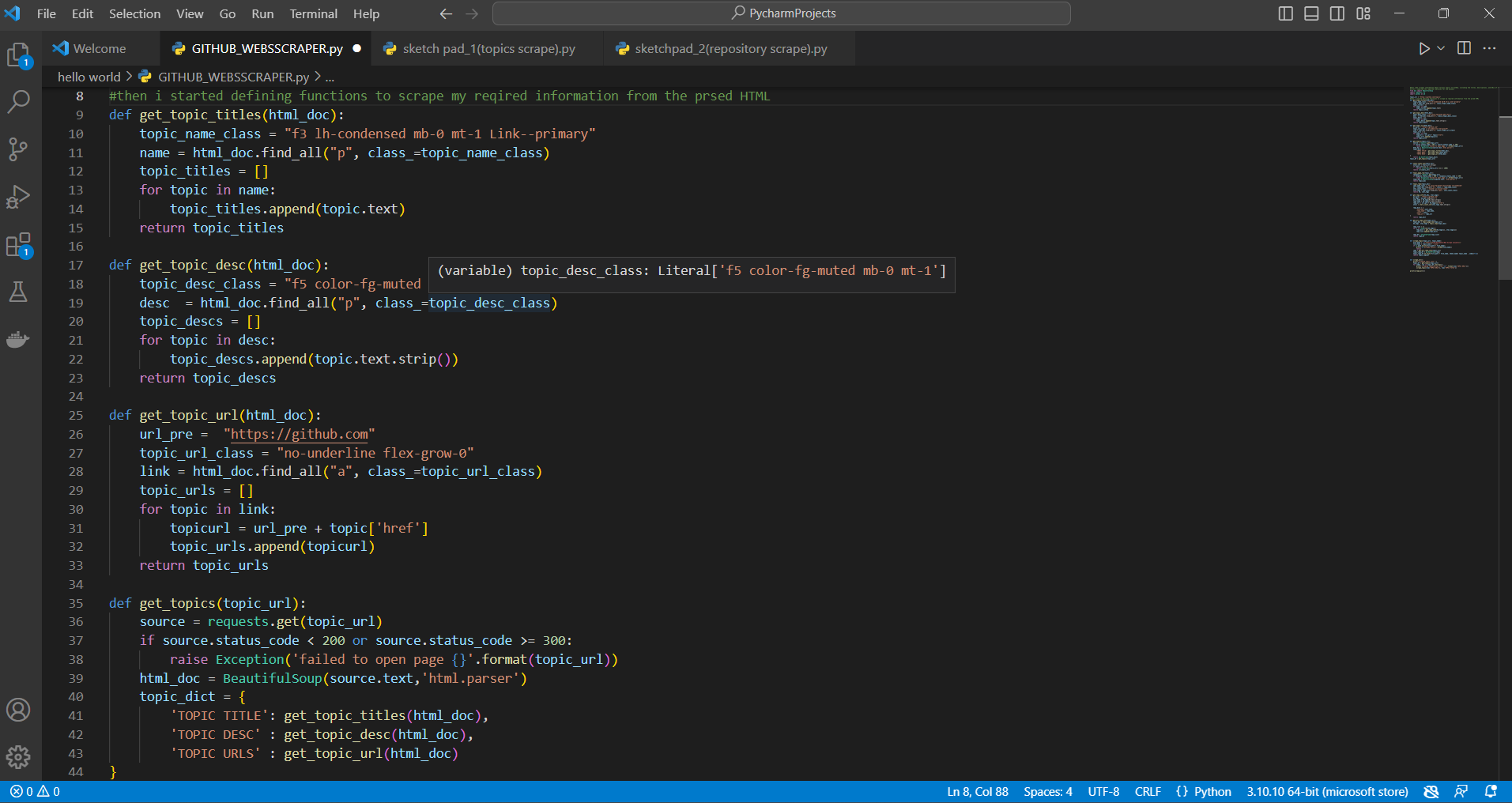
Task: Toggle the Panel layout button
Action: coord(1311,13)
